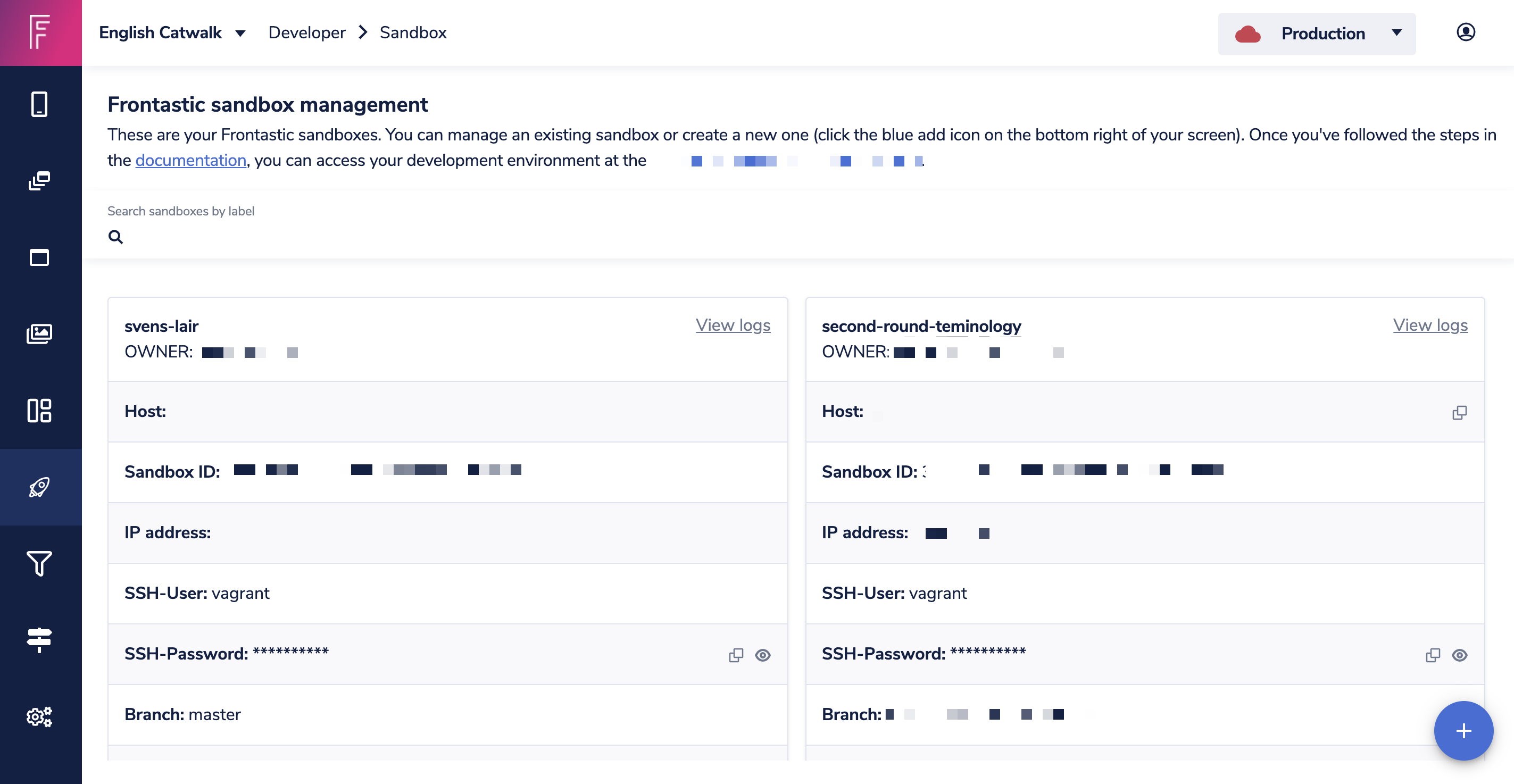The height and width of the screenshot is (784, 1514).
Task: View logs for second-round-teminology
Action: (1430, 324)
